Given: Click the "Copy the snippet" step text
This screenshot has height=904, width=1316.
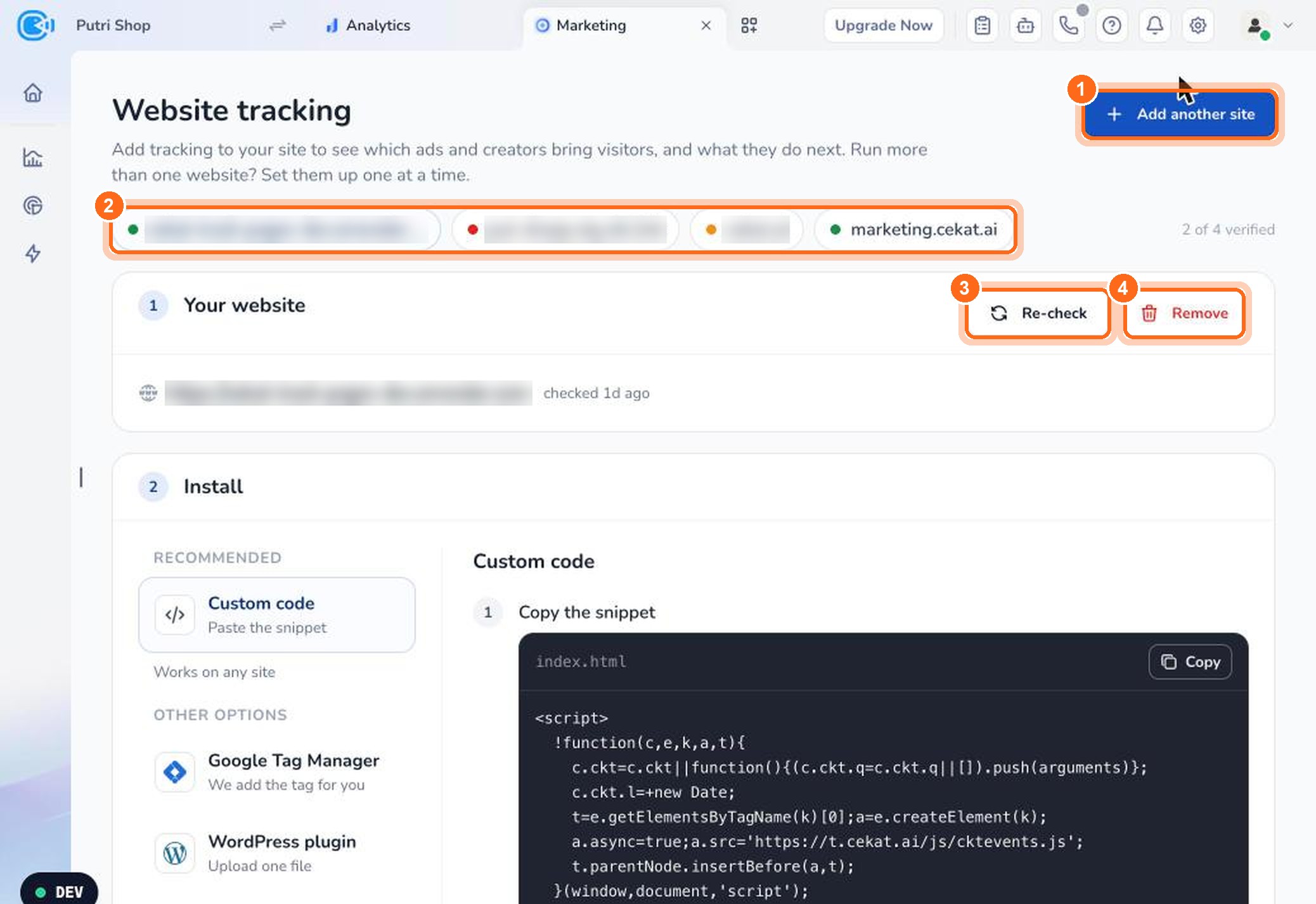Looking at the screenshot, I should pyautogui.click(x=586, y=612).
